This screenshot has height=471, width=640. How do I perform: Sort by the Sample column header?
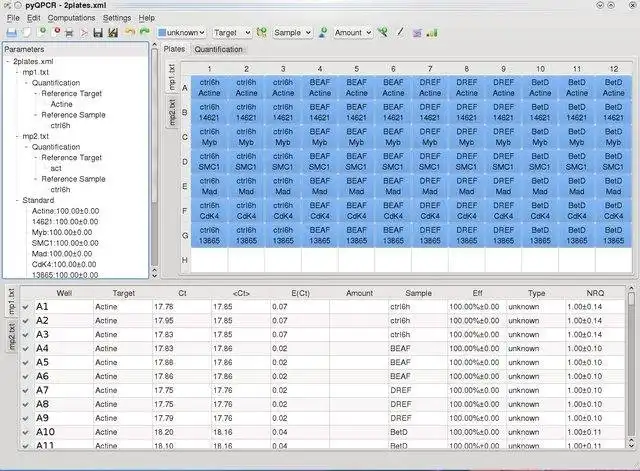[418, 293]
